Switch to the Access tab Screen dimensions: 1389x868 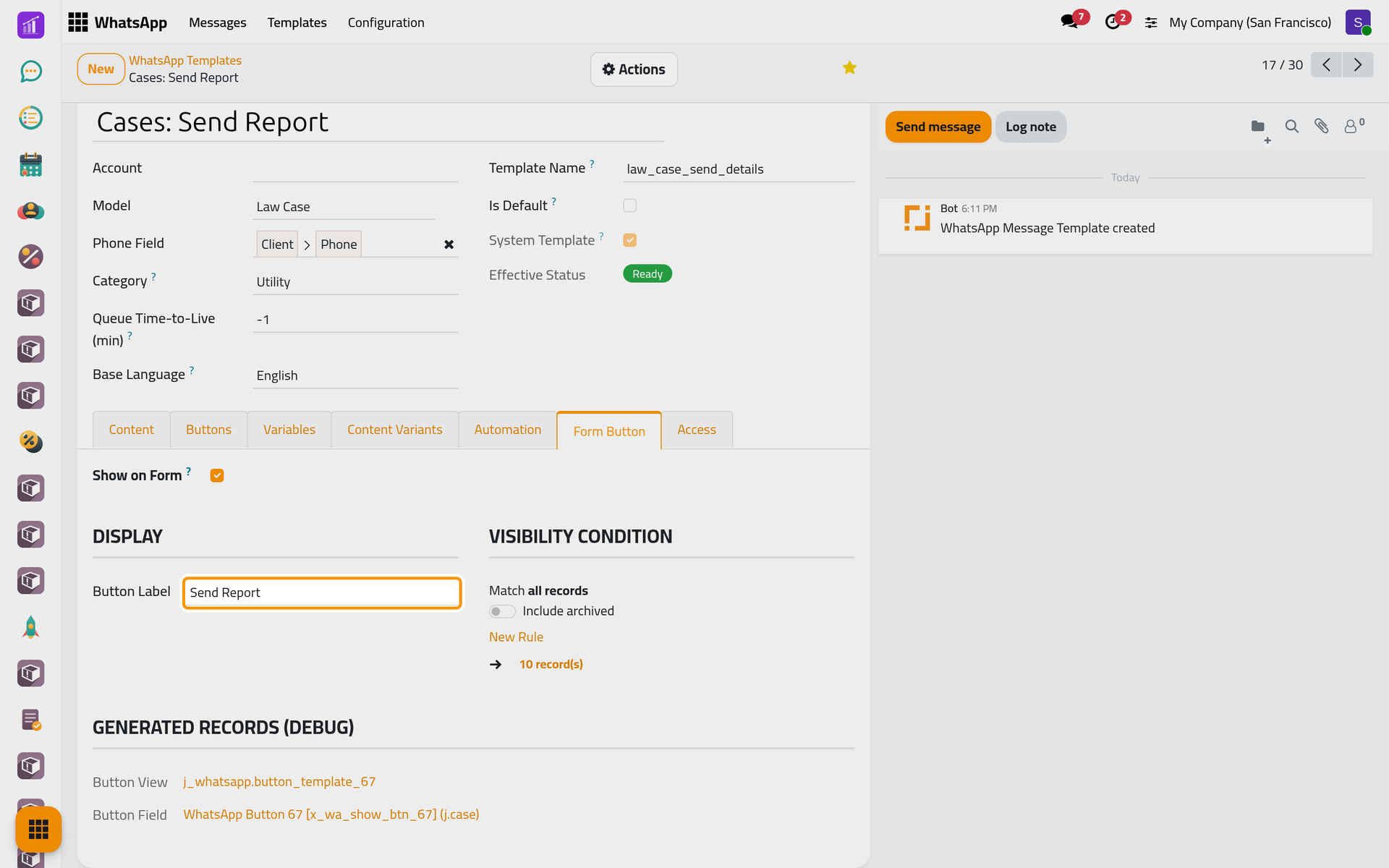696,430
